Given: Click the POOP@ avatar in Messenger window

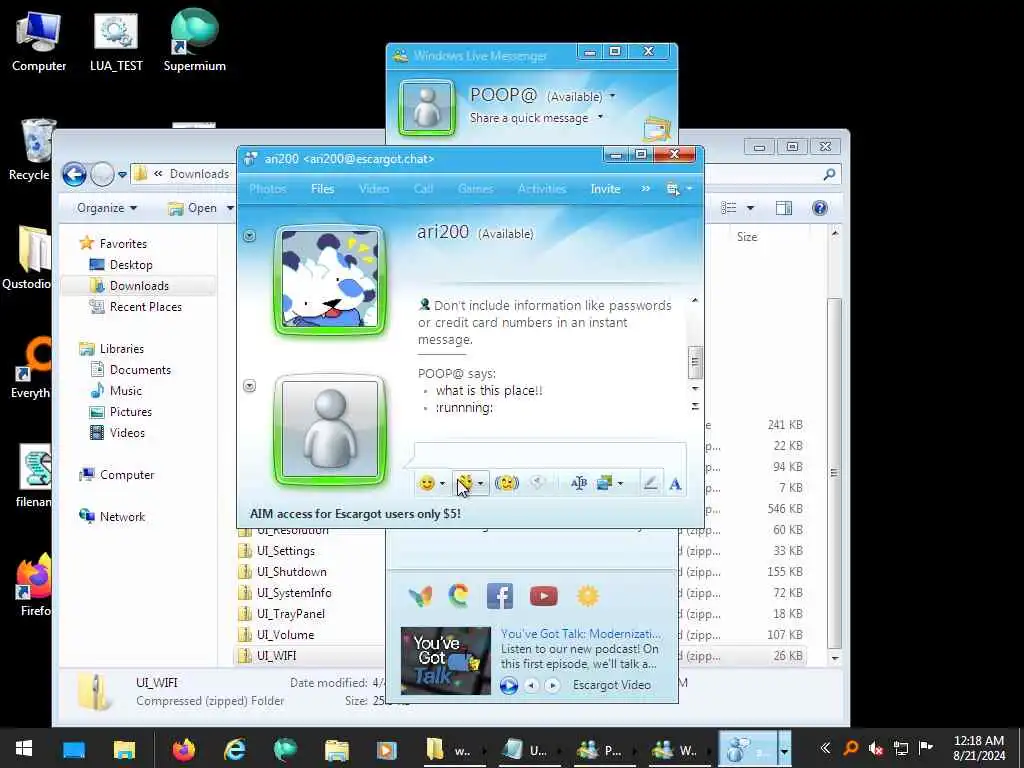Looking at the screenshot, I should point(426,108).
